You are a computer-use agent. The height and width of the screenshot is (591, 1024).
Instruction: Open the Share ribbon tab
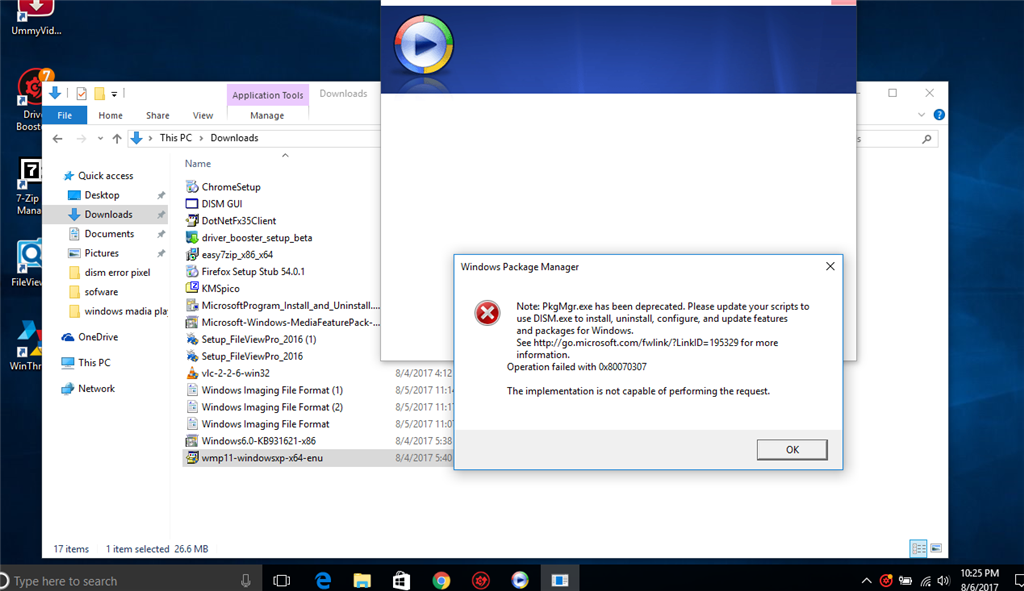(157, 116)
